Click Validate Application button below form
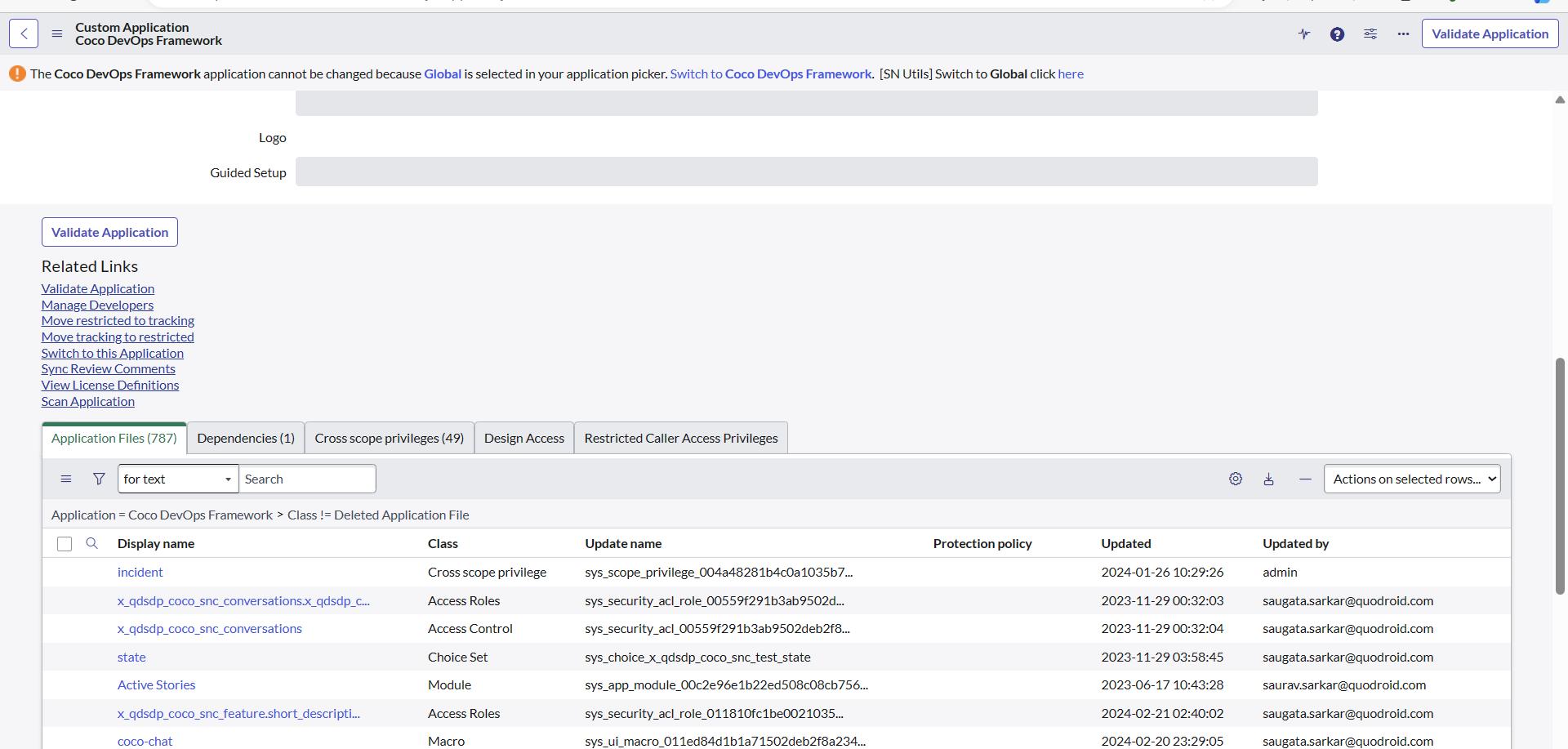Viewport: 1568px width, 749px height. tap(109, 232)
